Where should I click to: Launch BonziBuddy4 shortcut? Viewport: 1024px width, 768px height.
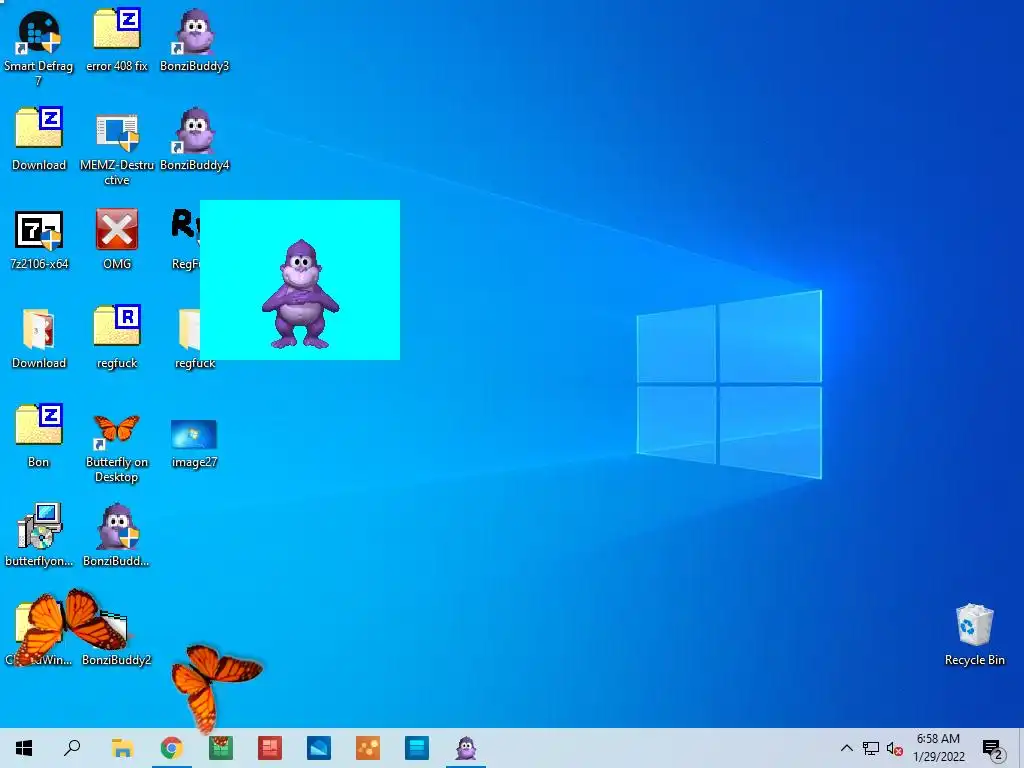tap(195, 138)
